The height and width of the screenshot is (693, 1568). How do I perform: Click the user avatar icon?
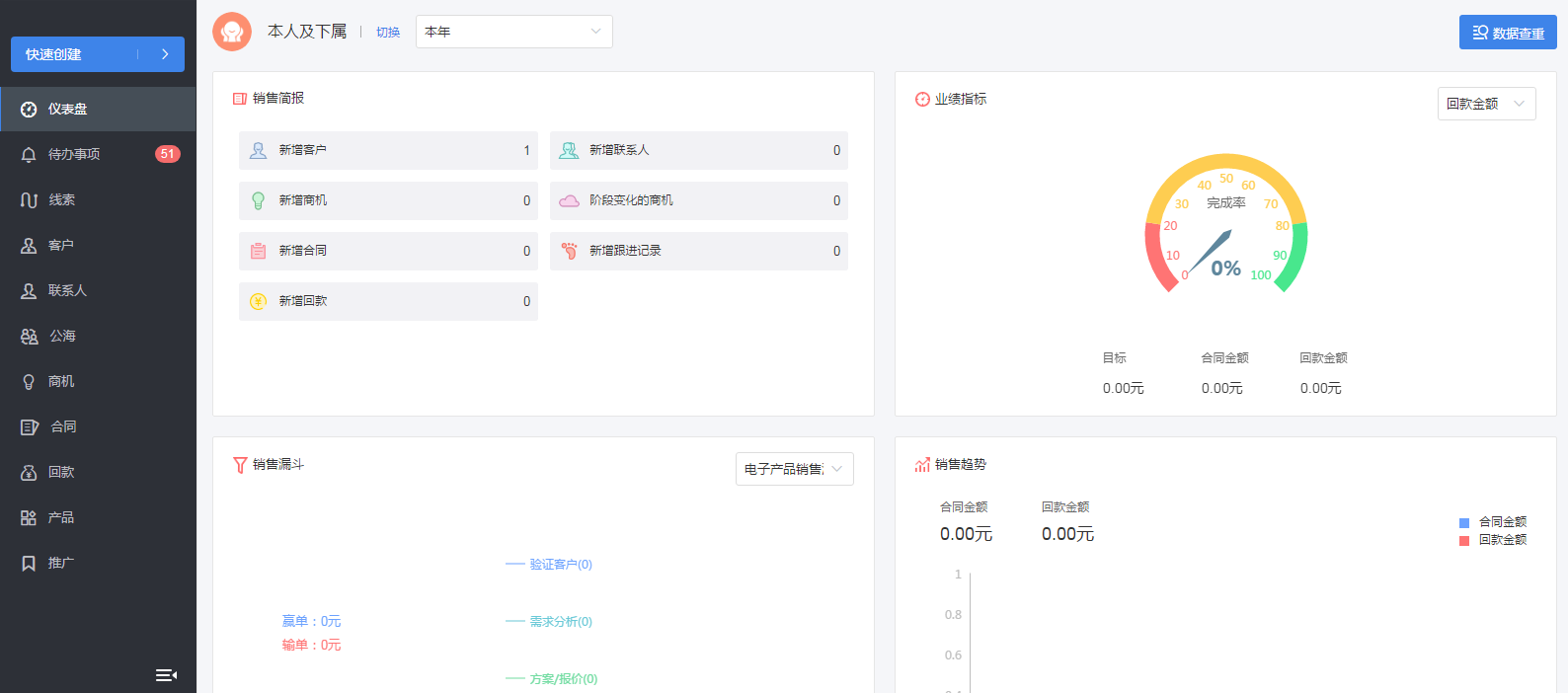(232, 32)
